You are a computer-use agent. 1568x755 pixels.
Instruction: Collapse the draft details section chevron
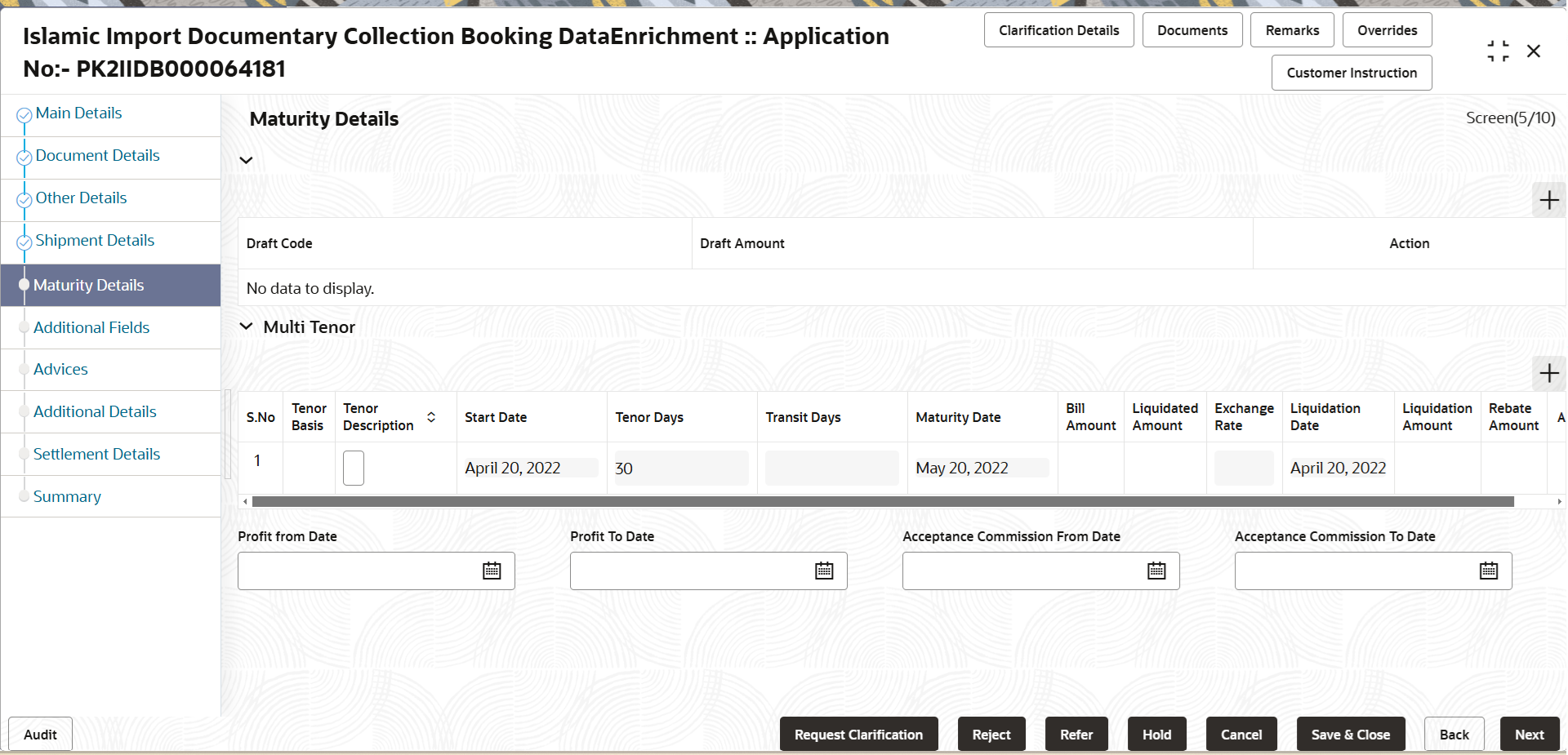coord(246,160)
